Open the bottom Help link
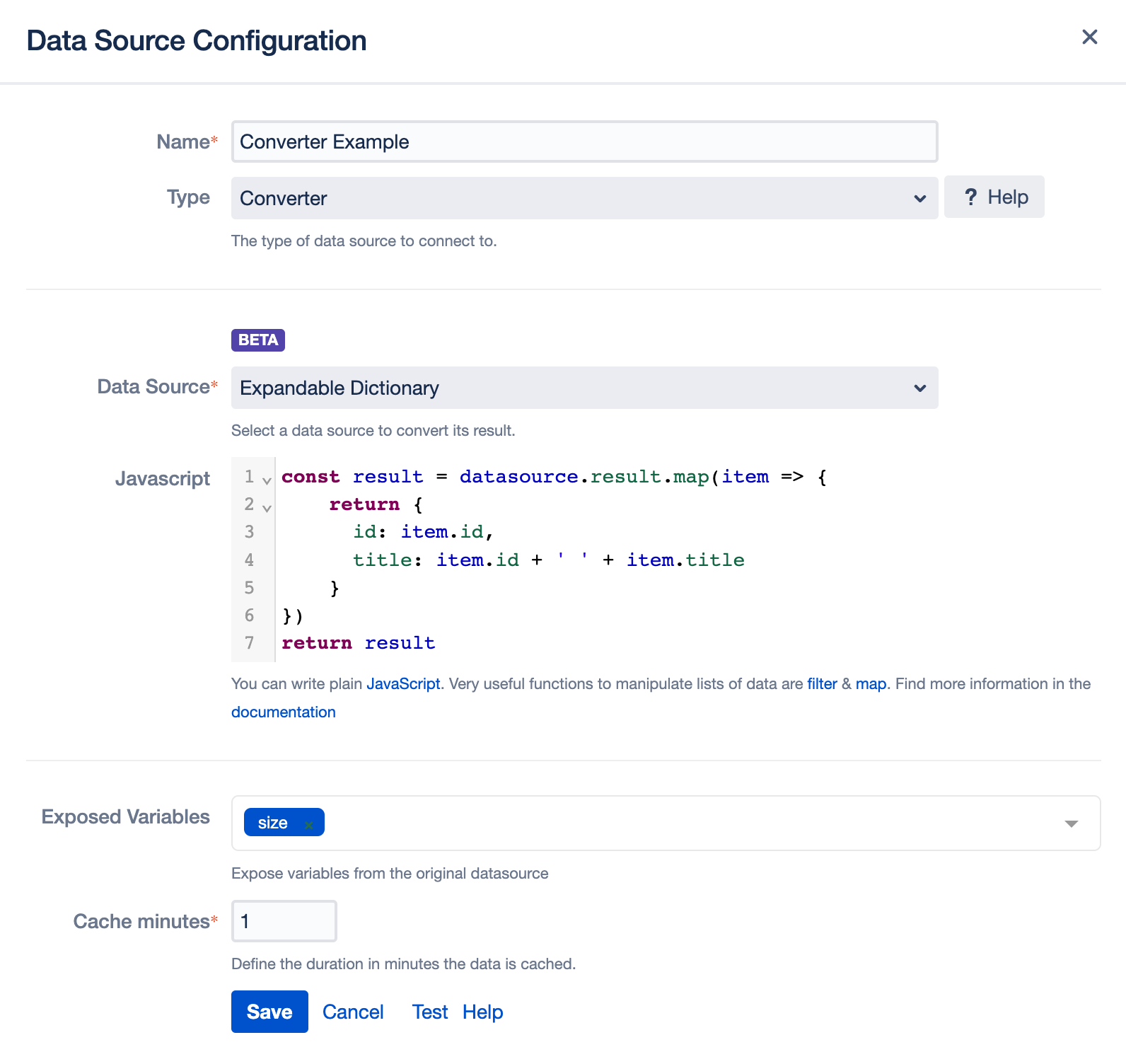Viewport: 1126px width, 1064px height. click(482, 1012)
